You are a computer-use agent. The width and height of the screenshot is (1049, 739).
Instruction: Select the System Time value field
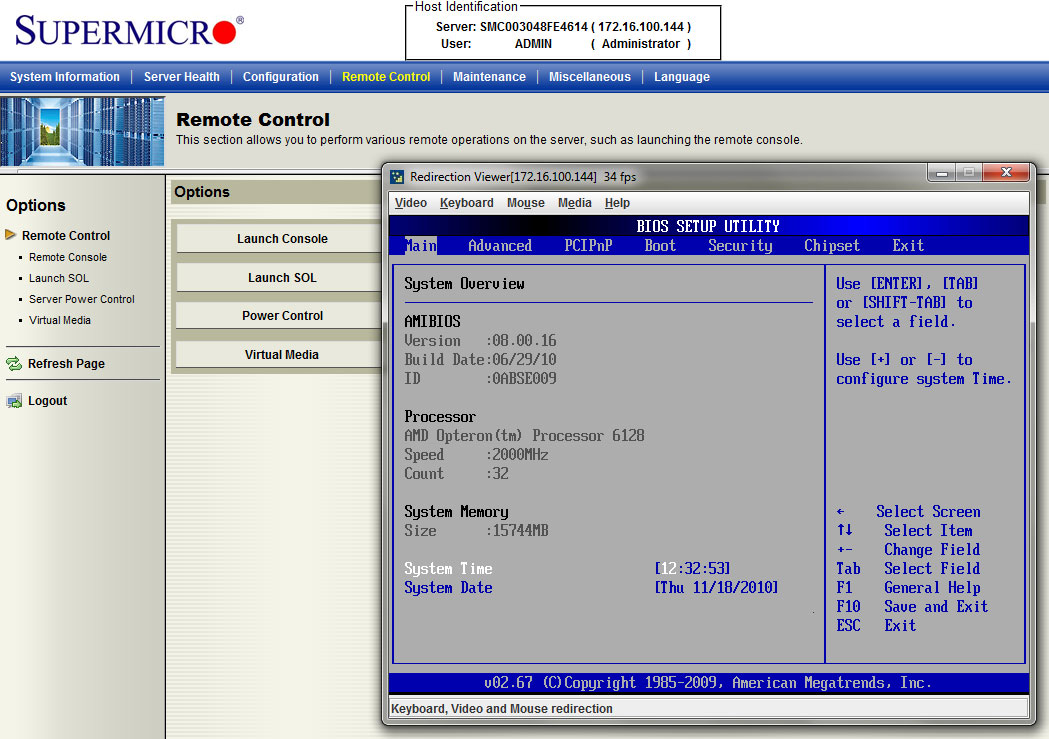click(692, 568)
